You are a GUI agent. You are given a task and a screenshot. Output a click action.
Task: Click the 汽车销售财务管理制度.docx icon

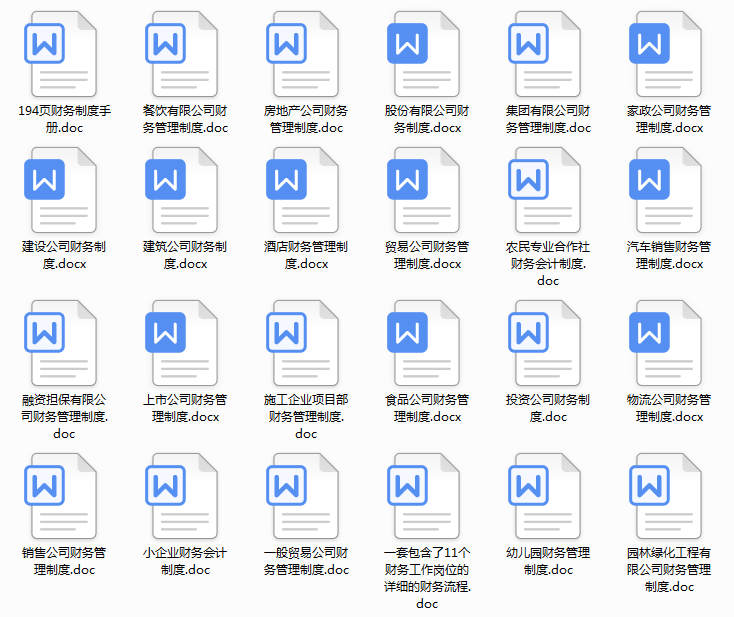tap(665, 190)
